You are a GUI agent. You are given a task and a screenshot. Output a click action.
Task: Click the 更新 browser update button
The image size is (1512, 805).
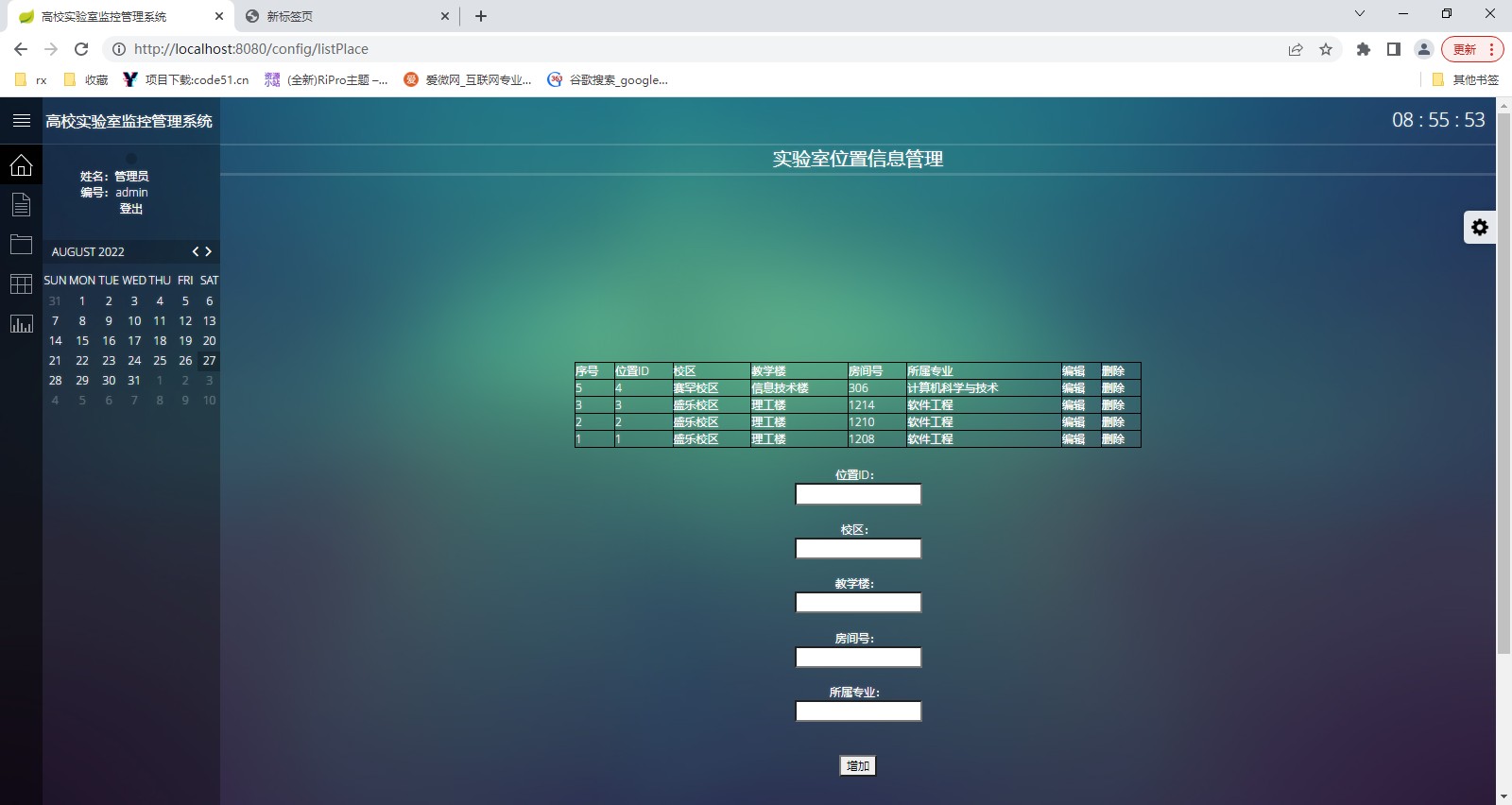1472,49
